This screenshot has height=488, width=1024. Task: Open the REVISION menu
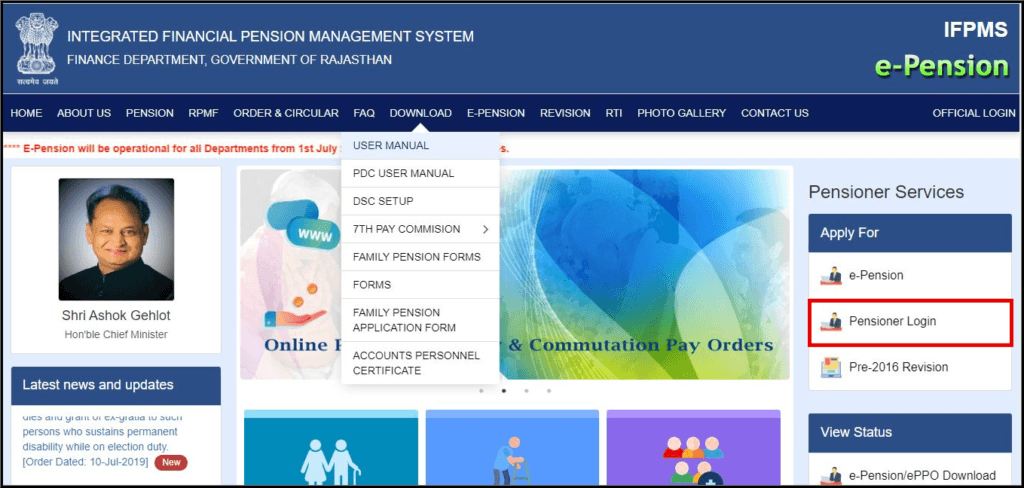pyautogui.click(x=565, y=113)
